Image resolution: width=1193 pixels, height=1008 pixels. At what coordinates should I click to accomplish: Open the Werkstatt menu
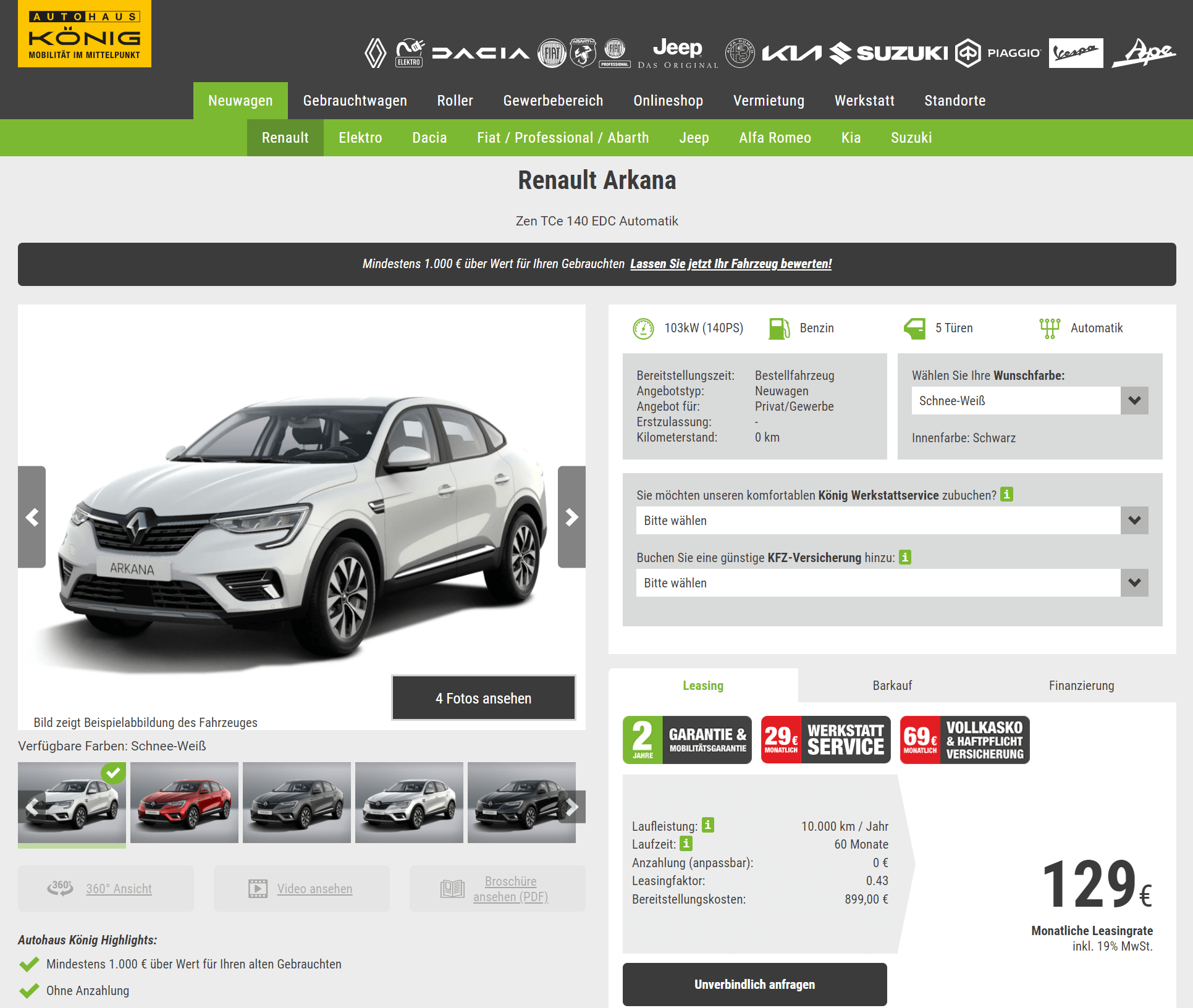pos(864,101)
